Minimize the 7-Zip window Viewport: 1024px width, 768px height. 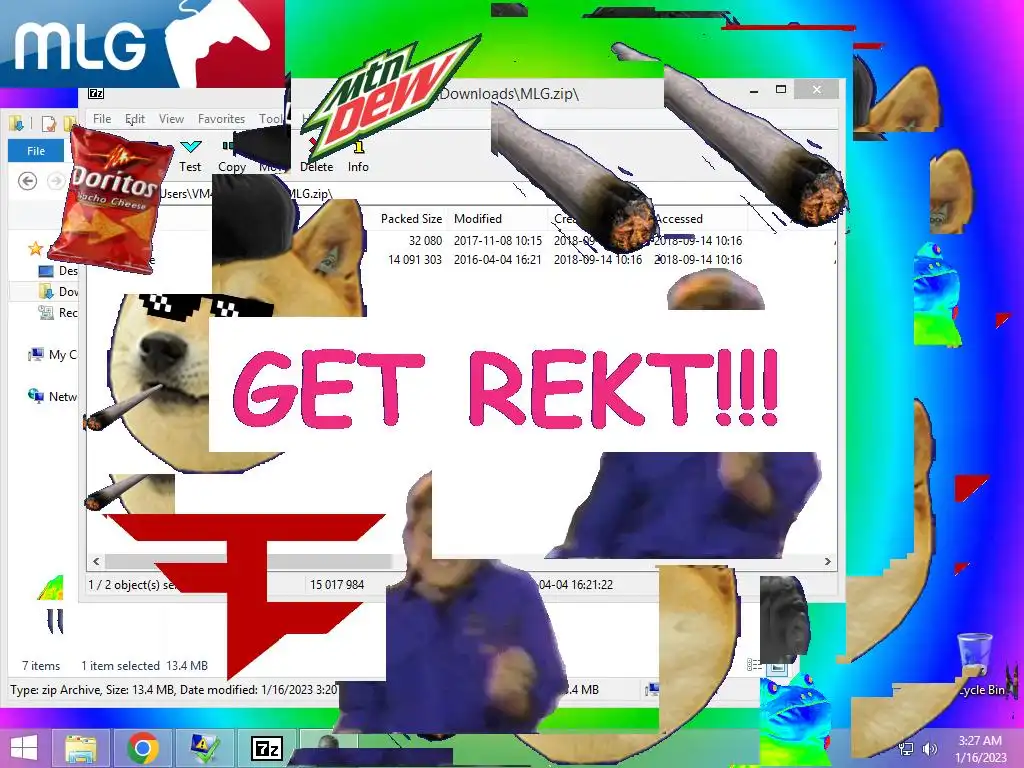point(754,91)
